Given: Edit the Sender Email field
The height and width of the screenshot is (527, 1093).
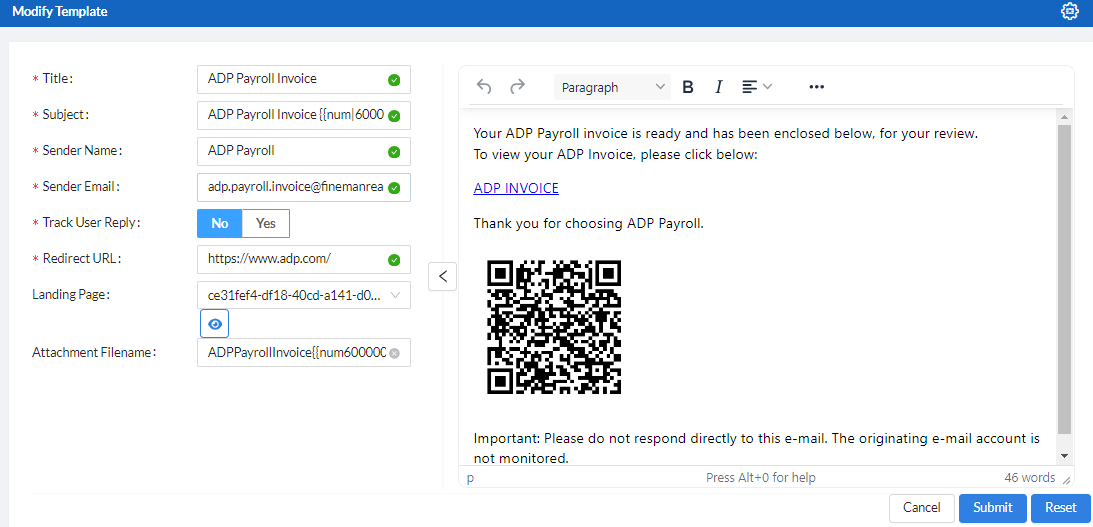Looking at the screenshot, I should click(304, 188).
